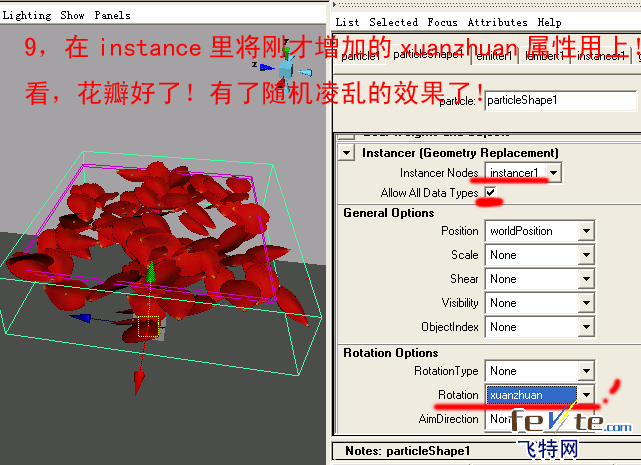Viewport: 641px width, 465px height.
Task: Switch to the particleShape1 tab
Action: pos(428,54)
